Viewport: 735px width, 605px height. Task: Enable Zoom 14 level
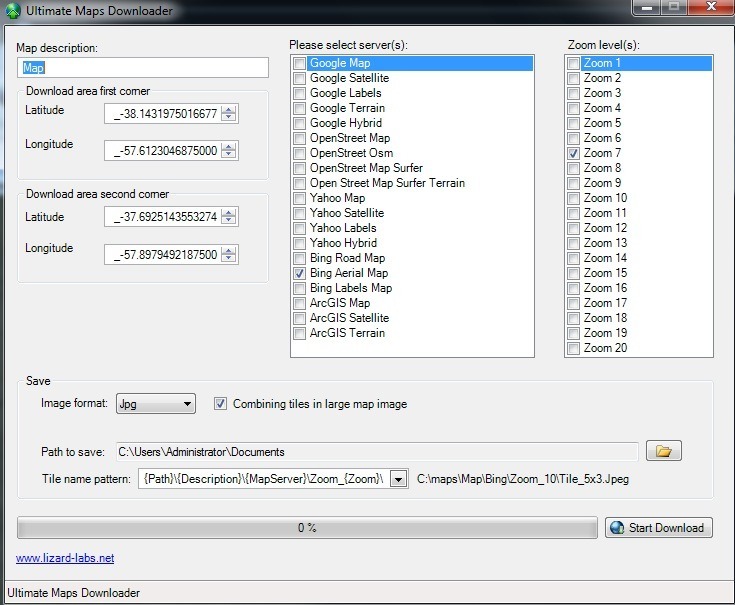point(573,258)
